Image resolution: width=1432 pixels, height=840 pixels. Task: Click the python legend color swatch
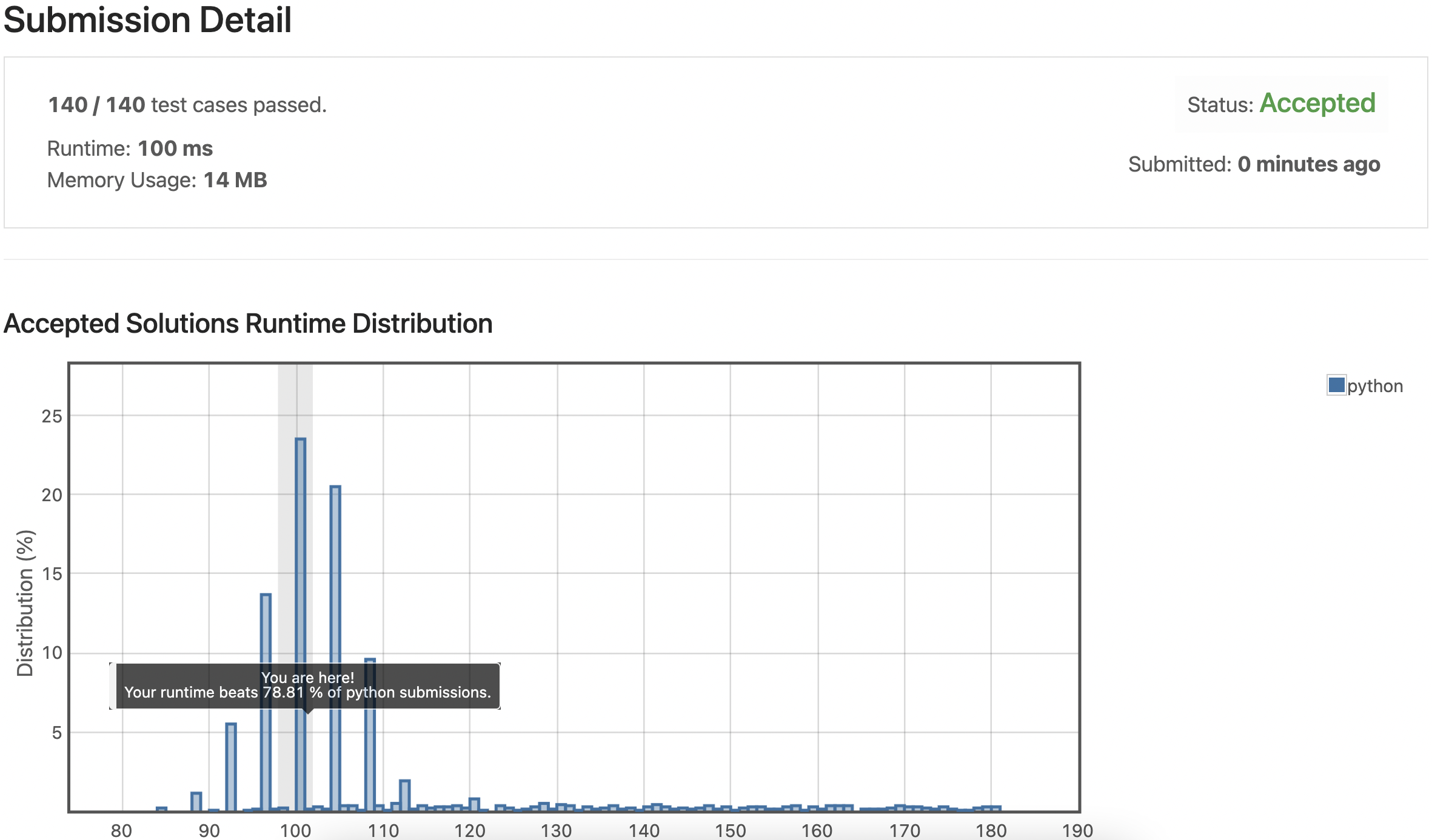tap(1336, 385)
